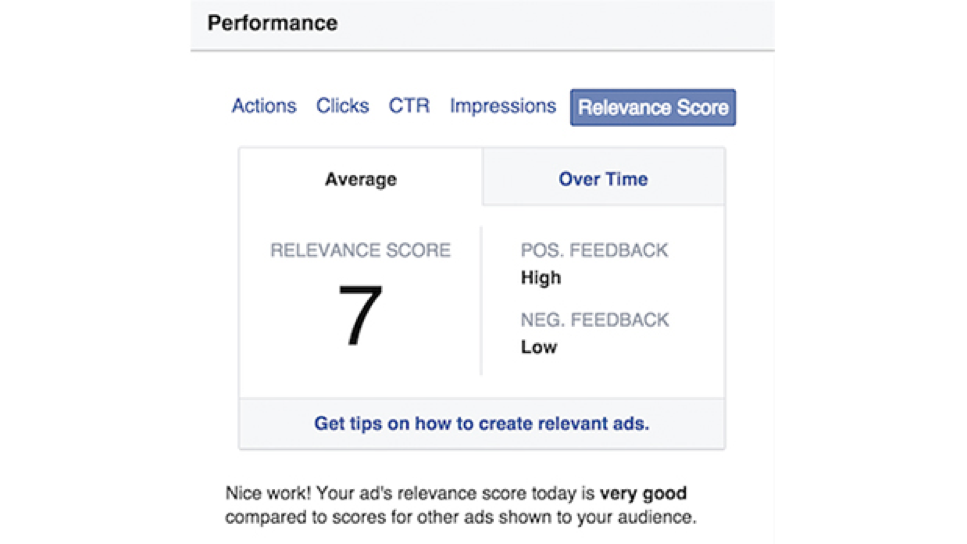Image resolution: width=967 pixels, height=544 pixels.
Task: Click the 'Nice work!' message text
Action: point(268,493)
